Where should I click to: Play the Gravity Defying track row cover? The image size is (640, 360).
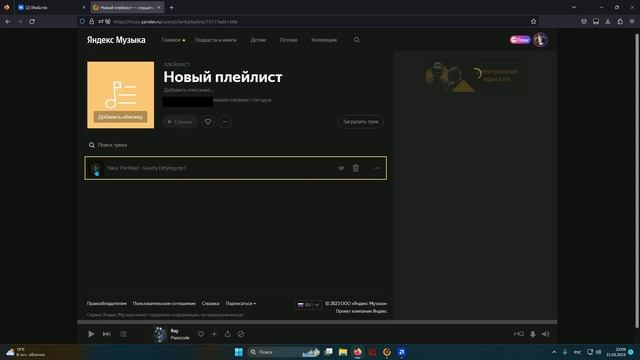point(96,168)
